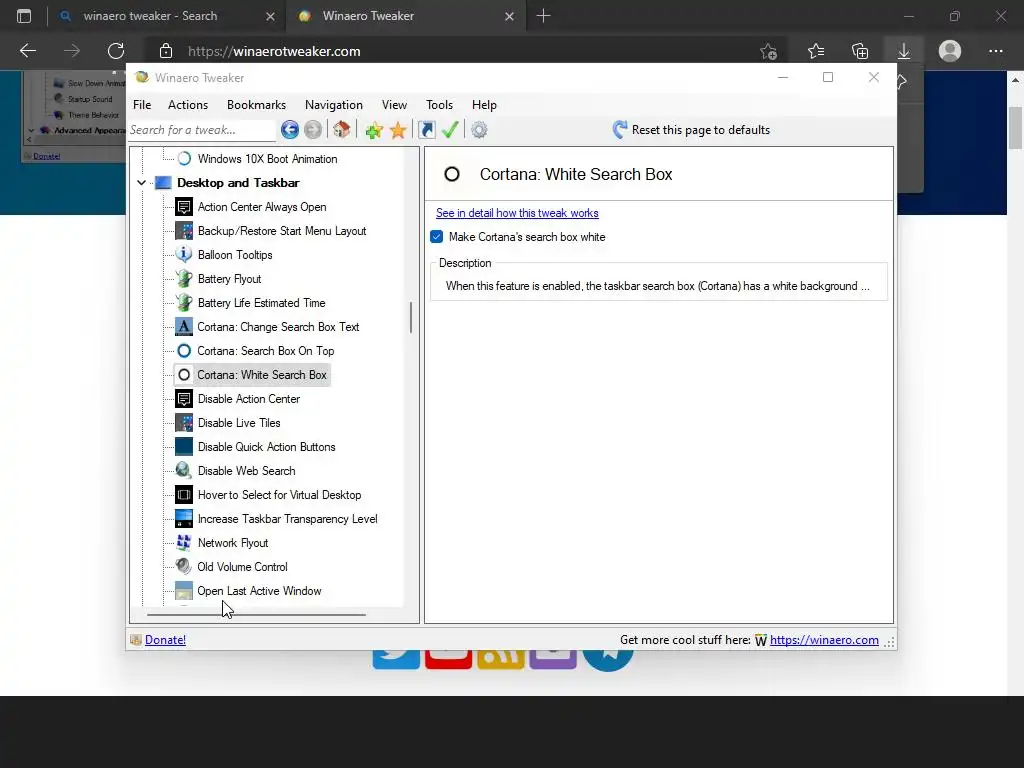Click the Open Last Active Window icon
The image size is (1024, 768).
[x=184, y=591]
